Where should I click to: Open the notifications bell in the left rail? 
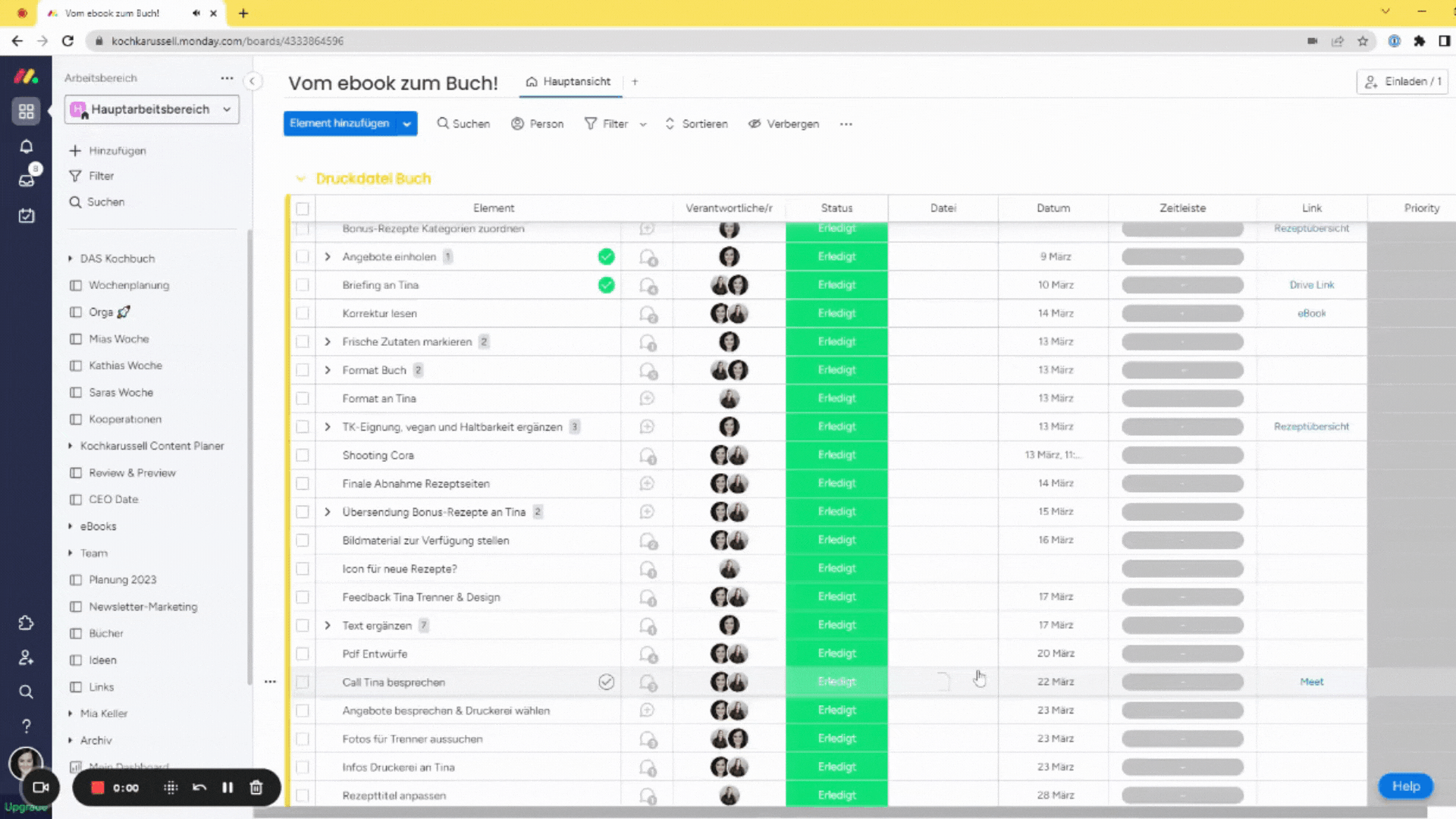click(26, 146)
